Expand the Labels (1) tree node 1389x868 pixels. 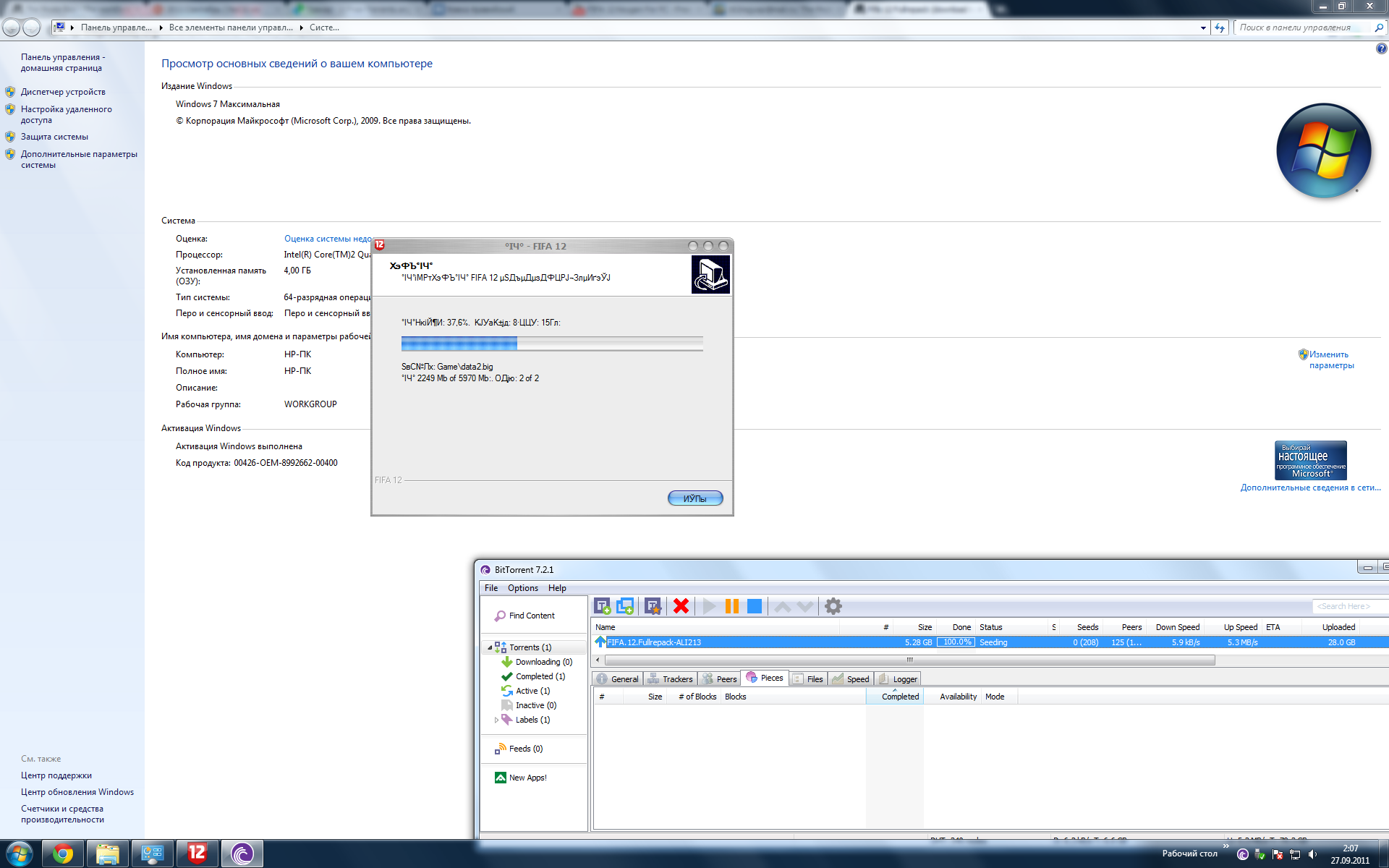[x=496, y=720]
